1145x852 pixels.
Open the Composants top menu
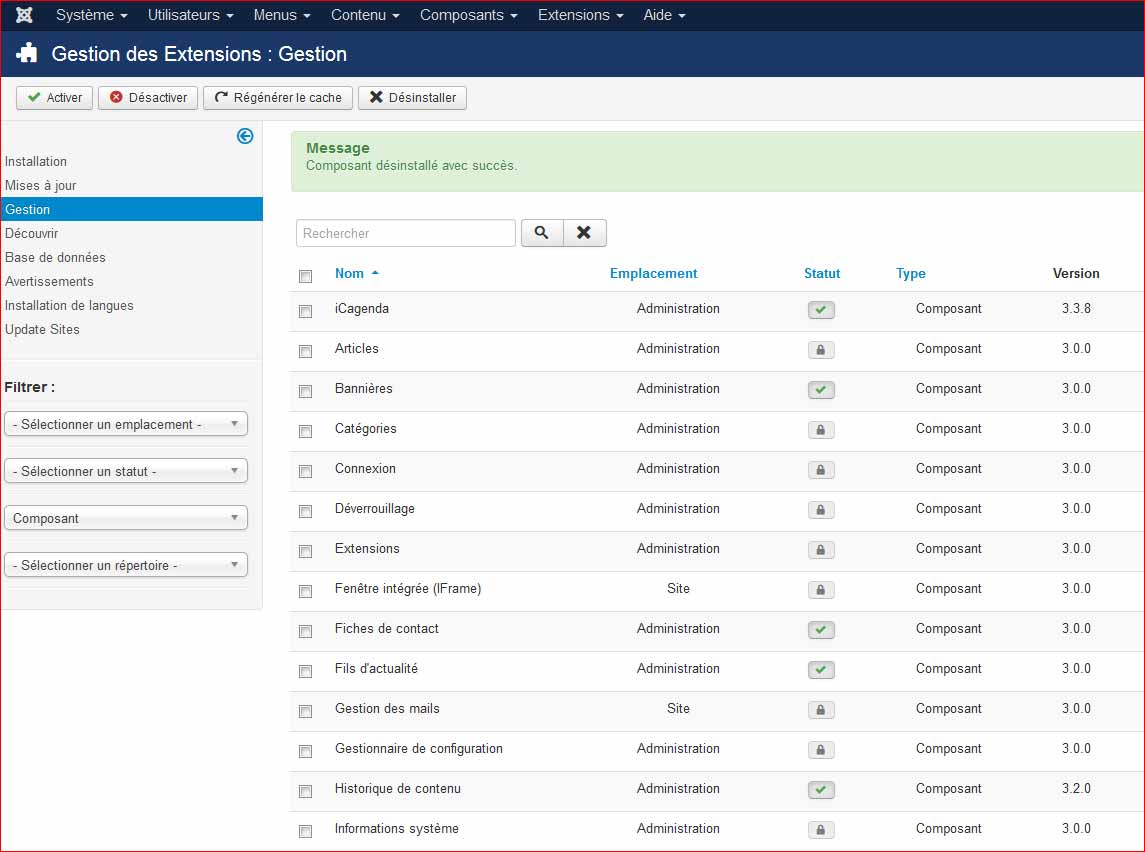(x=468, y=16)
